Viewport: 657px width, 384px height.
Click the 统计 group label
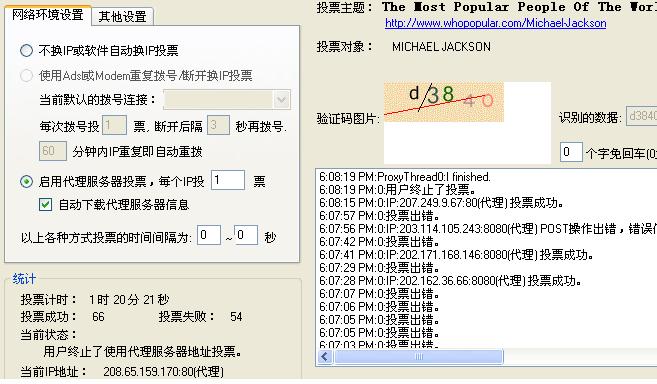click(x=24, y=279)
